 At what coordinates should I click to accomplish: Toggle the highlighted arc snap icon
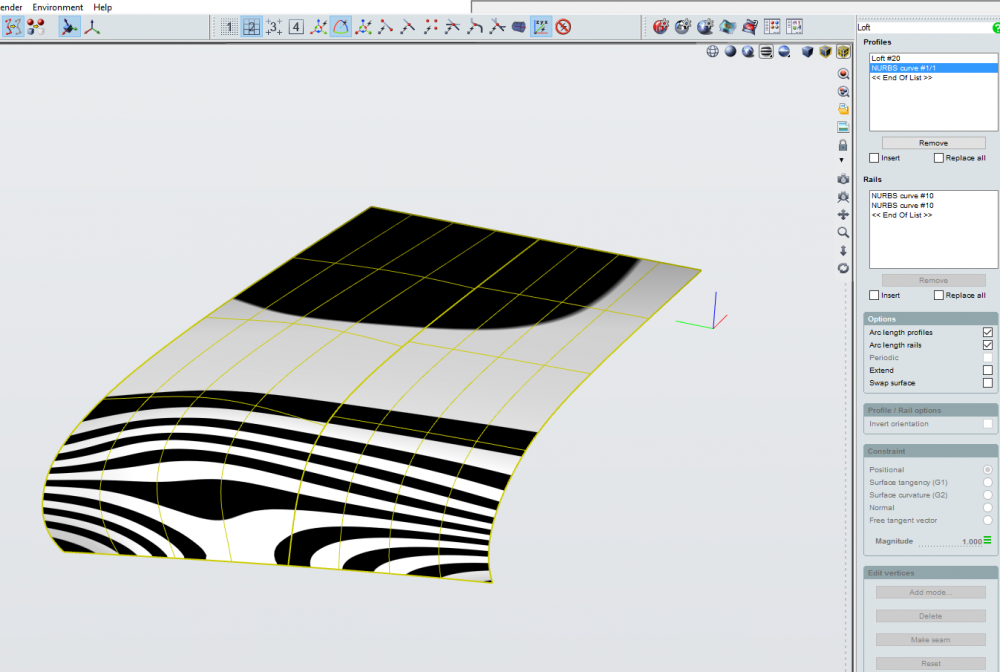point(341,27)
